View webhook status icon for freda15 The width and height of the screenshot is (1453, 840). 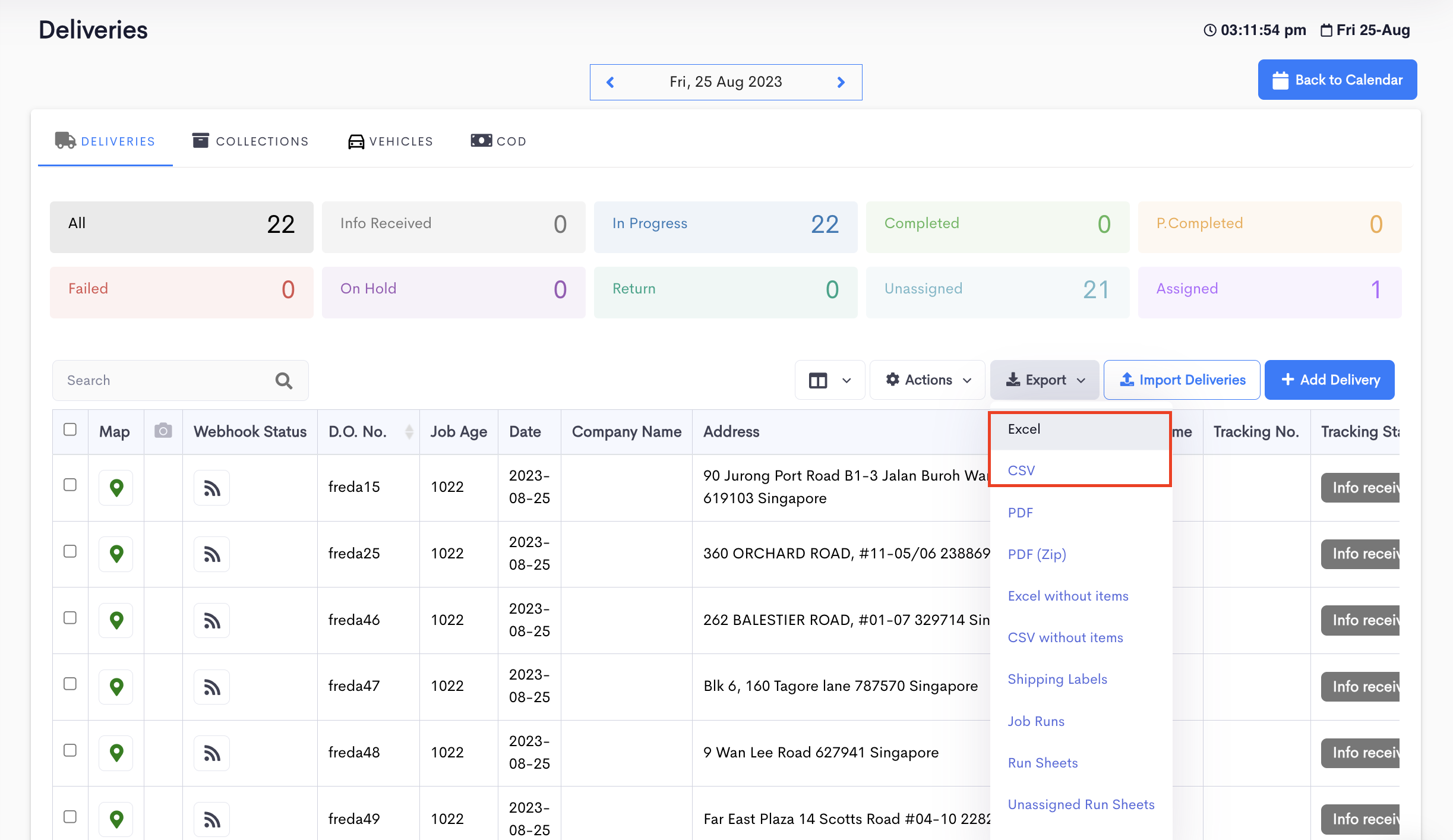pos(211,488)
